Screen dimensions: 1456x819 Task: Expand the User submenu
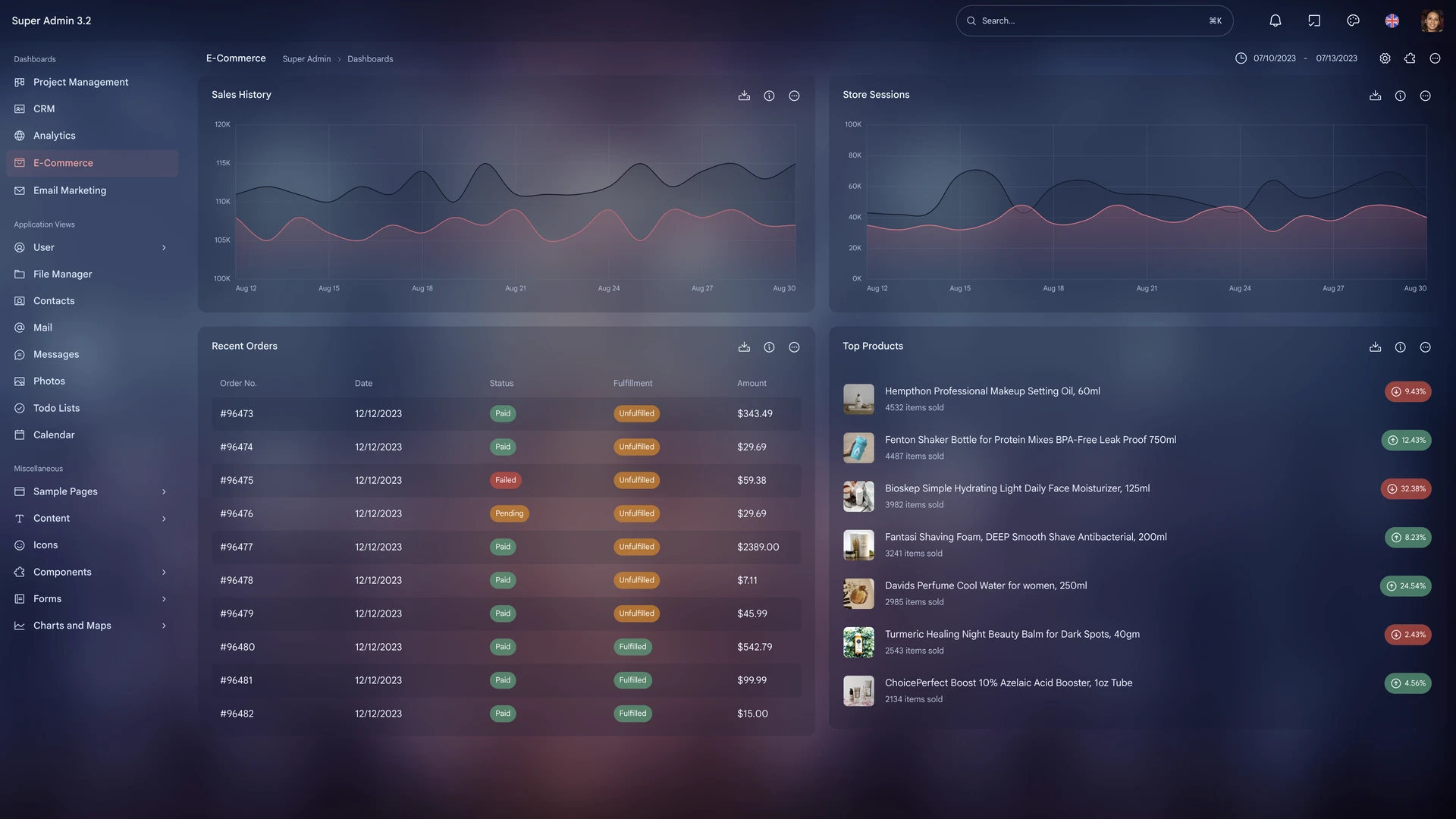coord(93,247)
